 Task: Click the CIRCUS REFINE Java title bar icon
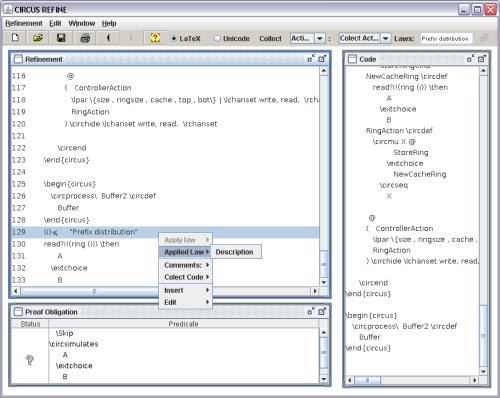click(8, 9)
